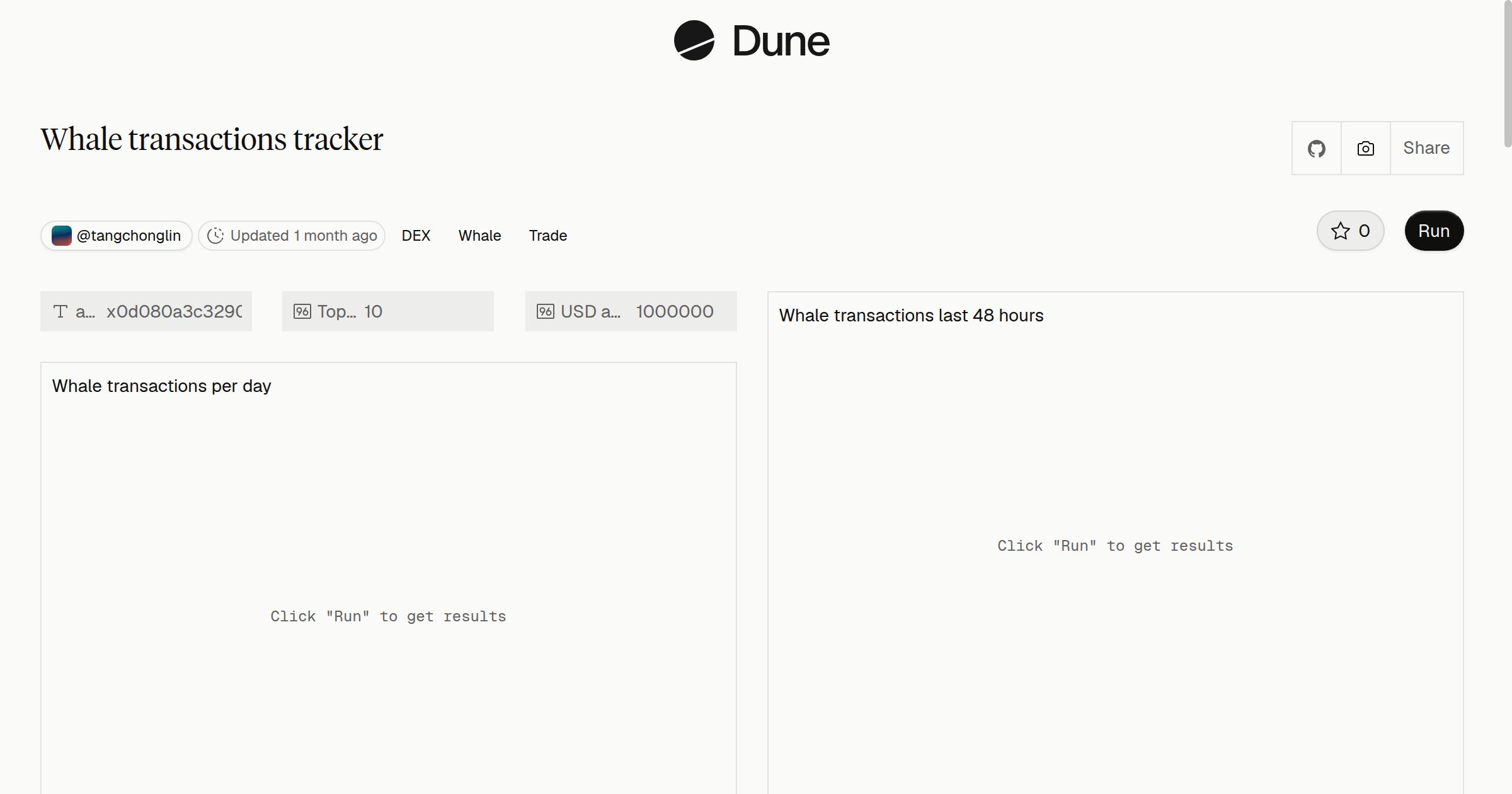This screenshot has width=1512, height=794.
Task: Click the clock icon beside Updated
Action: [215, 236]
